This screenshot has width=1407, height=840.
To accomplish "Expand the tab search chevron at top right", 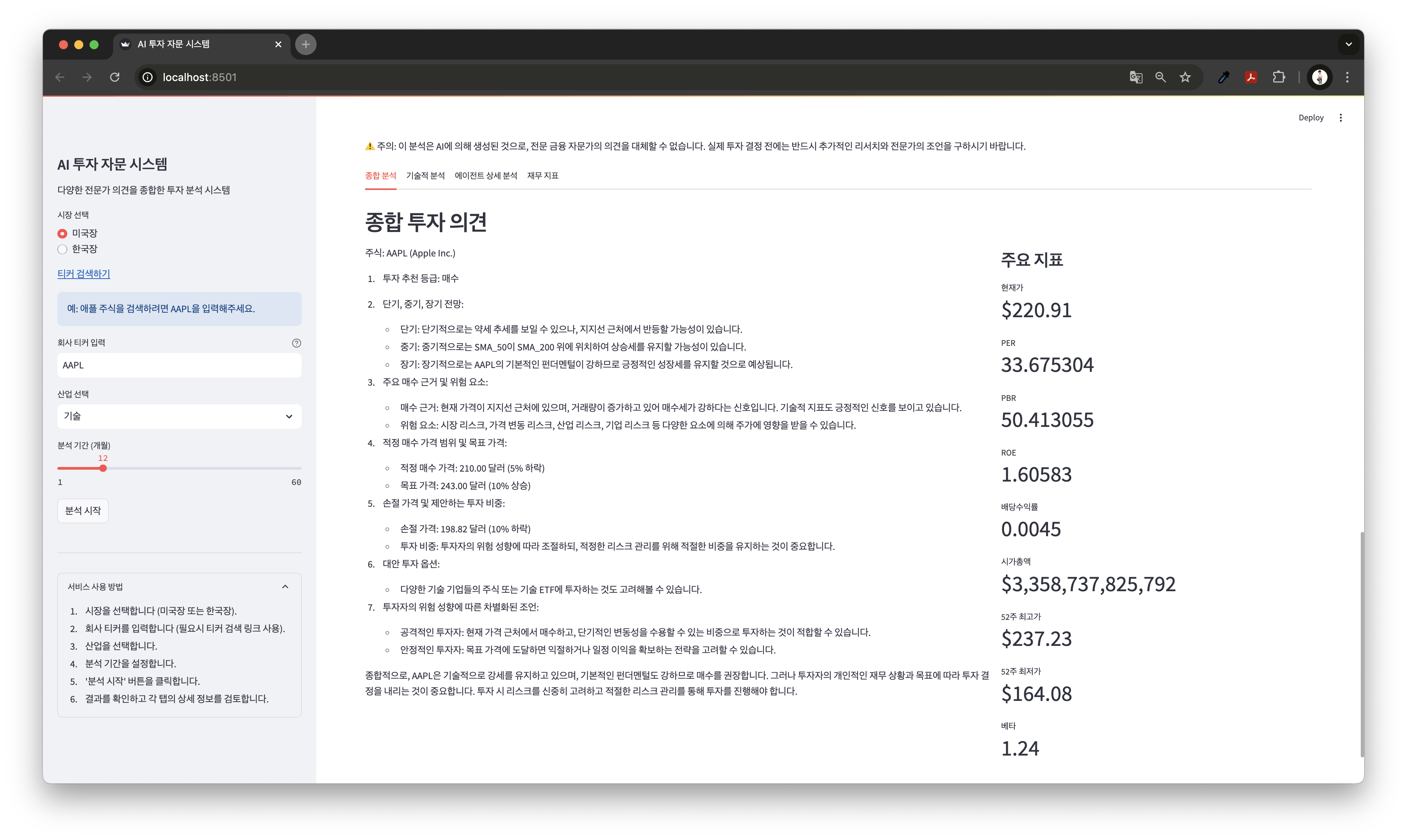I will pos(1348,44).
